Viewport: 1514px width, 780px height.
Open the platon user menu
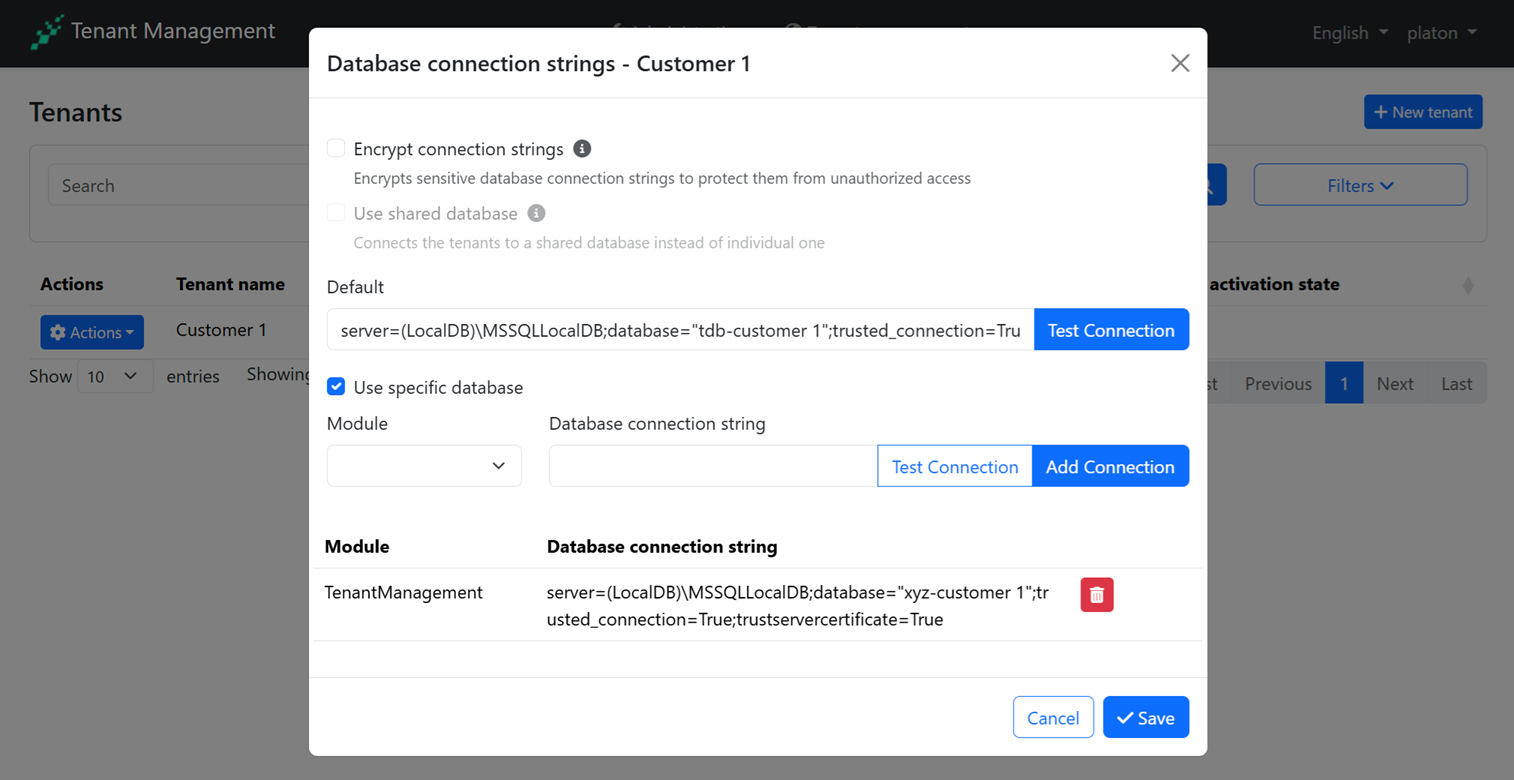1441,33
